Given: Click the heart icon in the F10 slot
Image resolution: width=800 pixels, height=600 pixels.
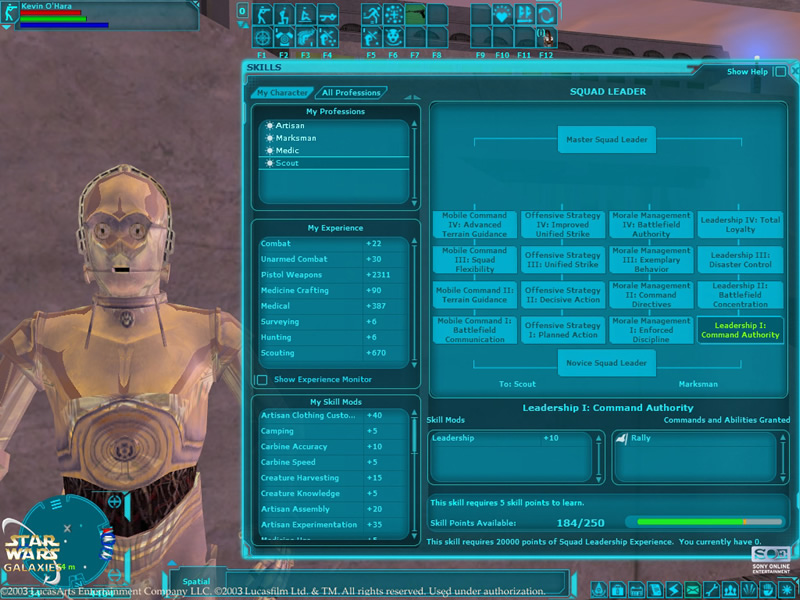Looking at the screenshot, I should 503,14.
